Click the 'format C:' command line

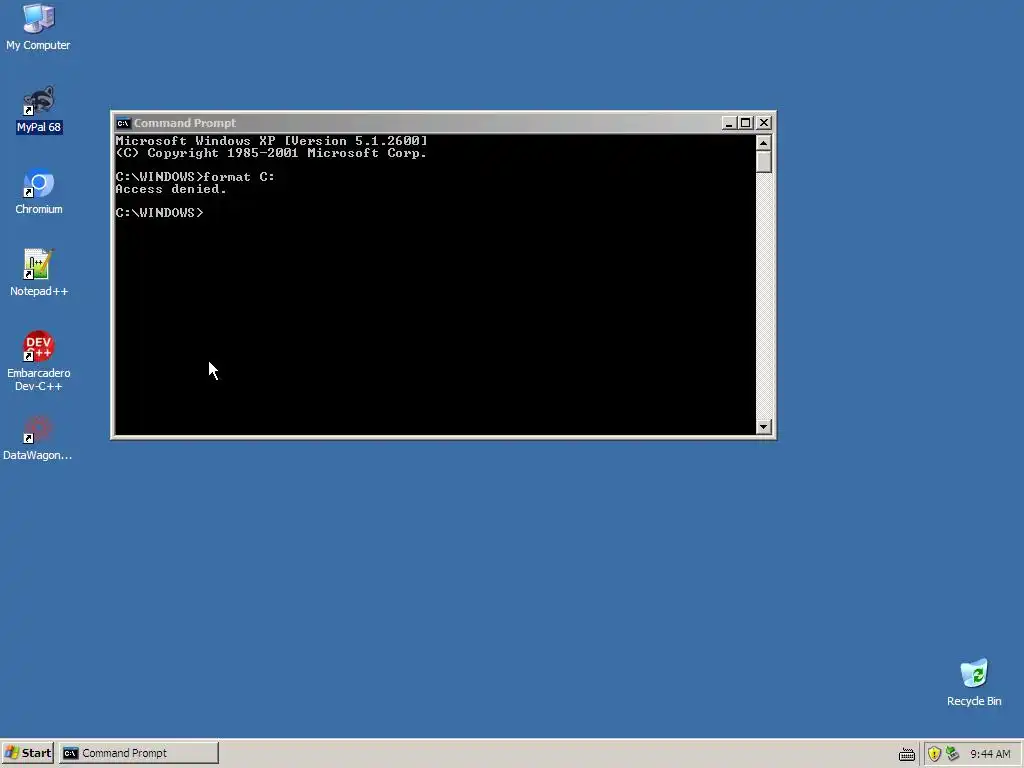[195, 177]
